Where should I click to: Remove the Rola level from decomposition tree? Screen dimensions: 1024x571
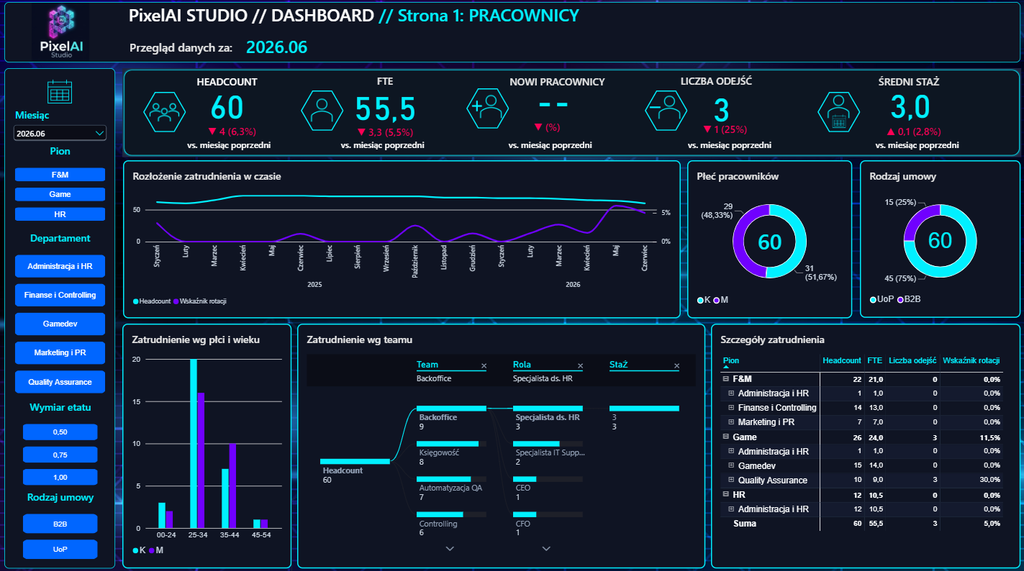click(x=580, y=366)
